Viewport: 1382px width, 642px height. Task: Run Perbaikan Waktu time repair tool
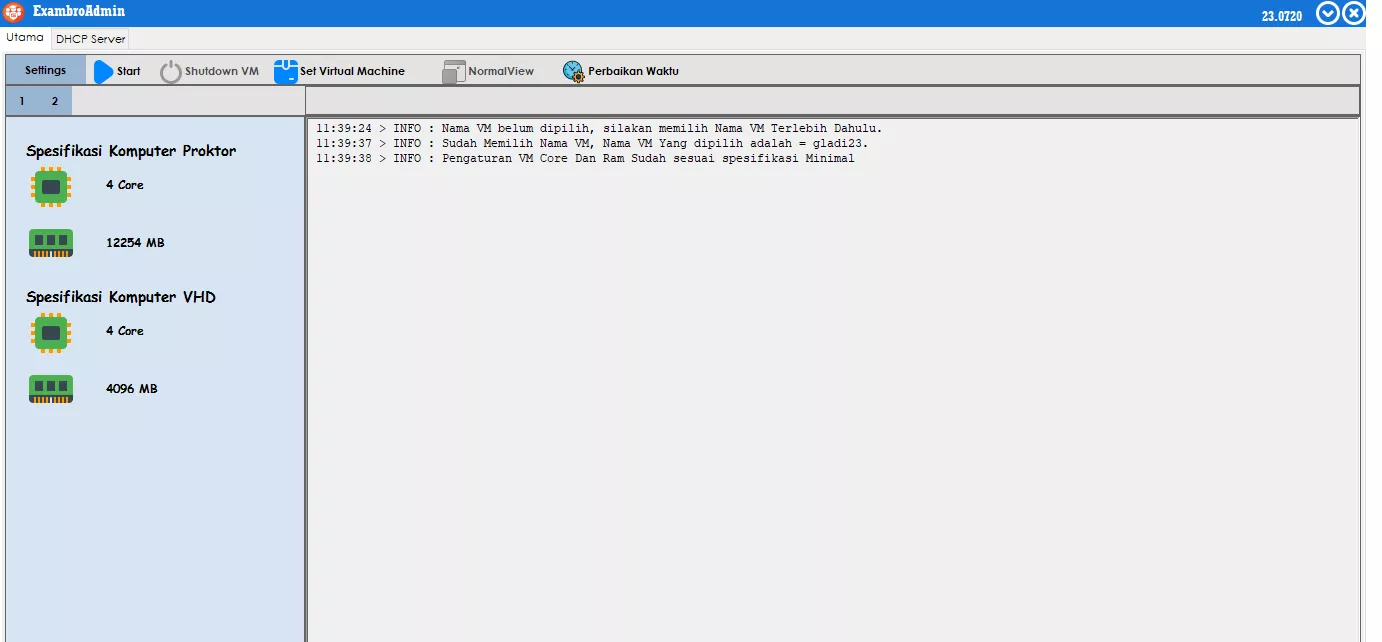click(573, 71)
